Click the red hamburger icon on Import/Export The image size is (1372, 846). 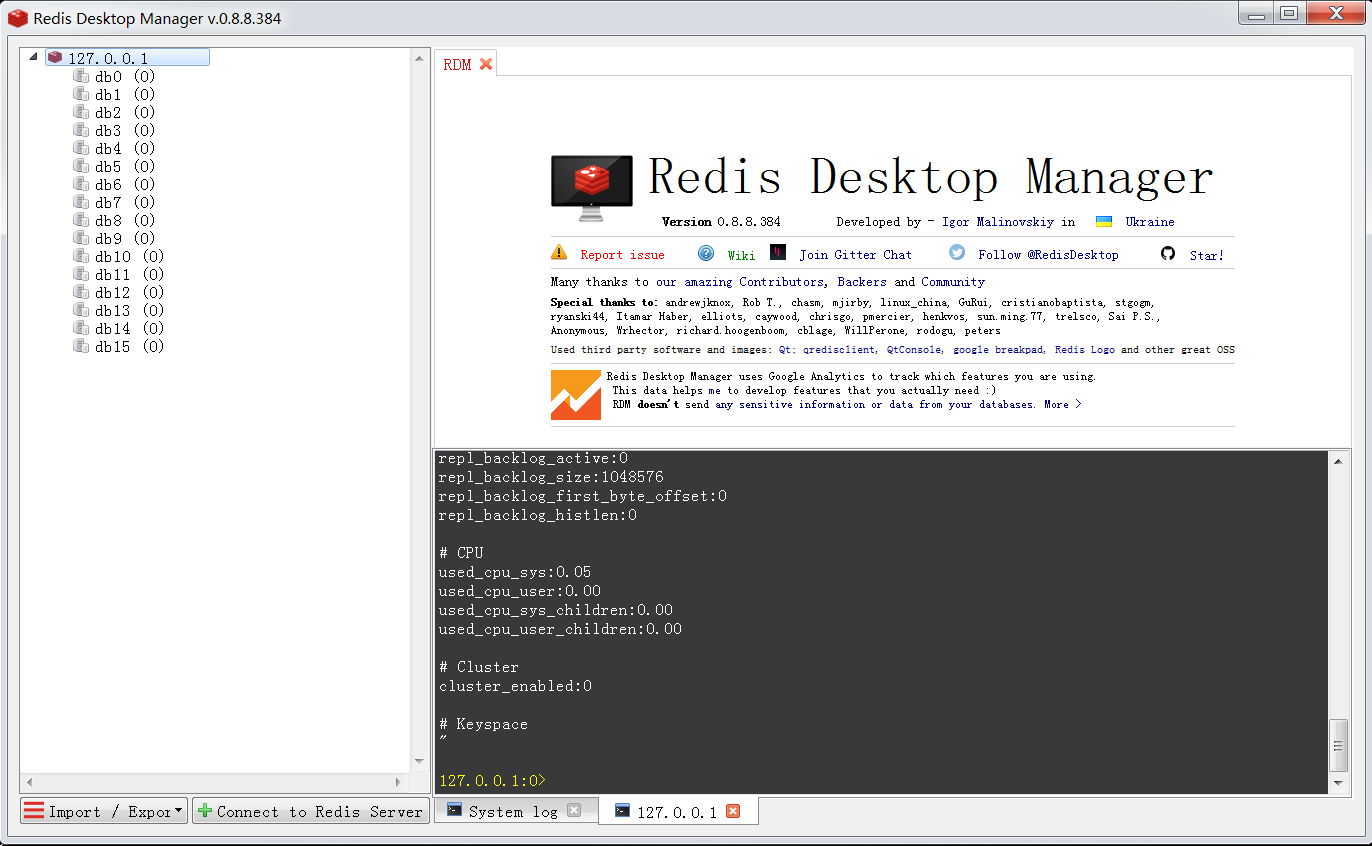click(x=34, y=811)
